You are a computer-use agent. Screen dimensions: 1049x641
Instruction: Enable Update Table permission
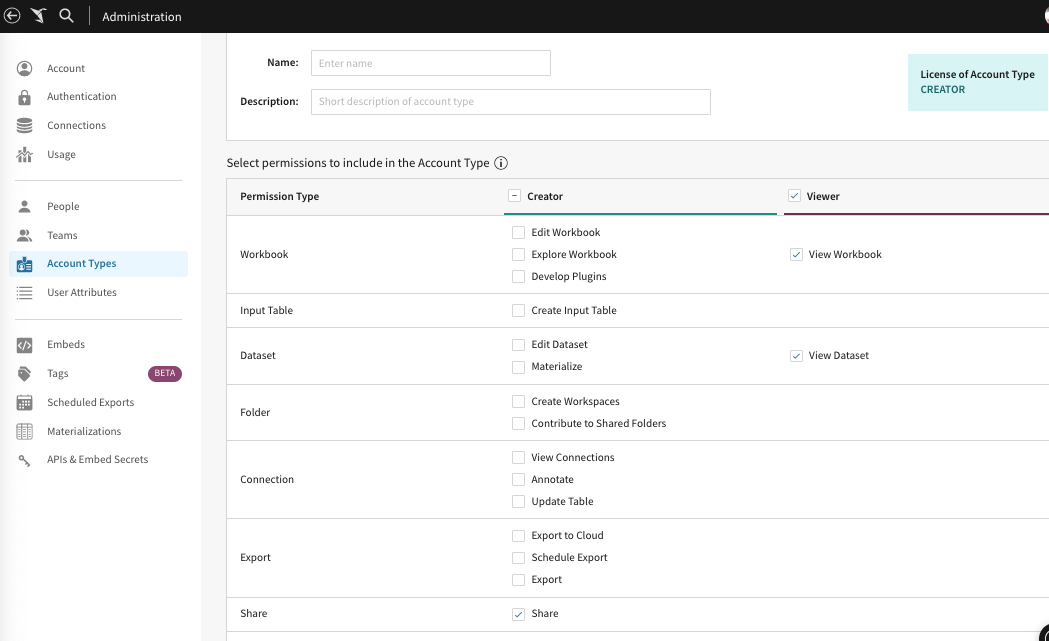click(518, 502)
